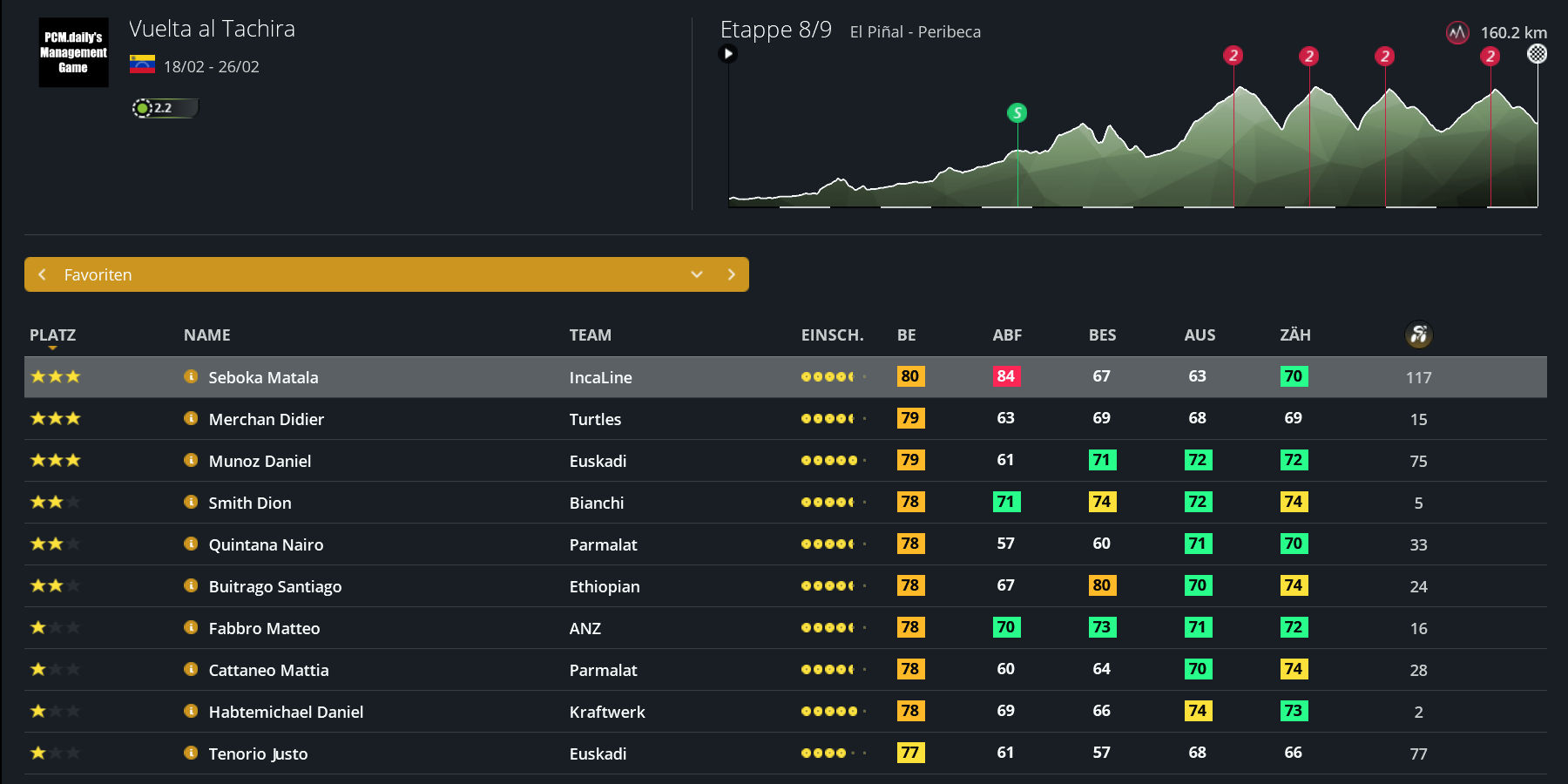Open info icon for Seboka Matala
The height and width of the screenshot is (784, 1568).
191,376
